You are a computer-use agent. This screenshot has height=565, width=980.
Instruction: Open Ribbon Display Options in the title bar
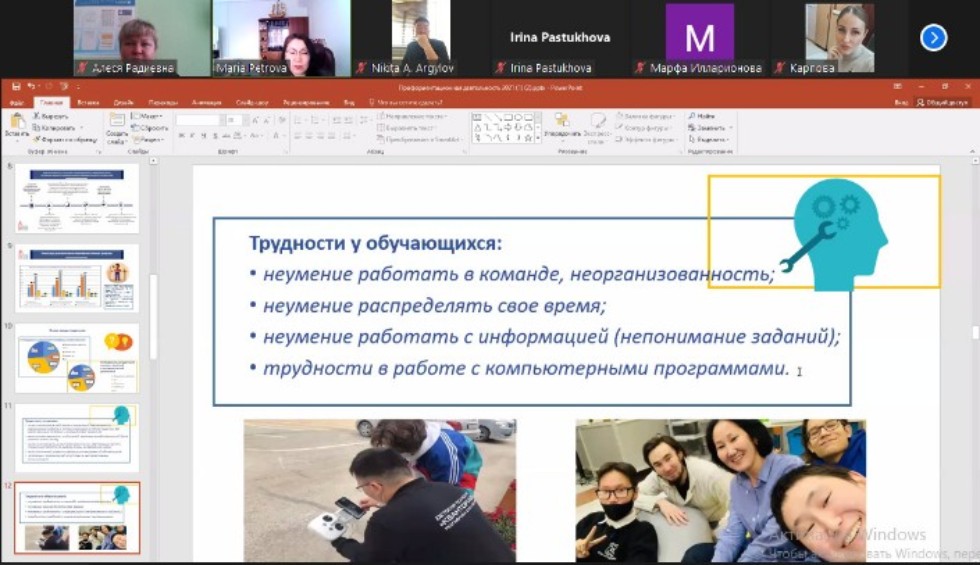(898, 87)
